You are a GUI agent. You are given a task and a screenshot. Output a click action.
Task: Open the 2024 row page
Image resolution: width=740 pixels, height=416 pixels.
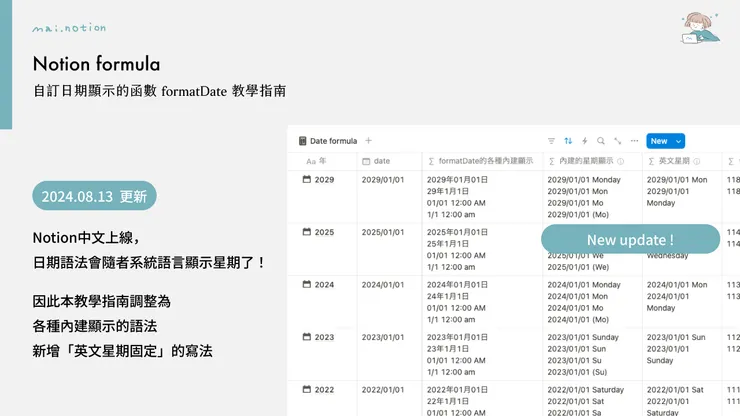pos(324,284)
